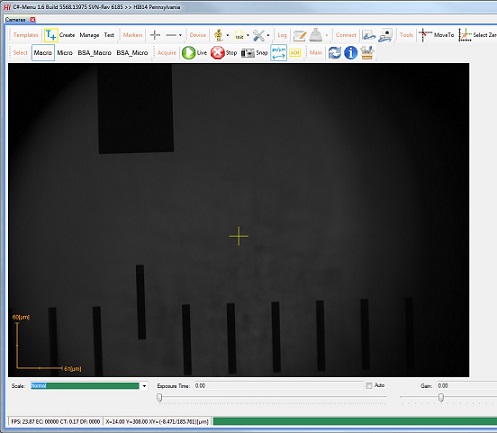Screen dimensions: 497x433
Task: Click the yellow crosshair in camera view
Action: click(239, 236)
